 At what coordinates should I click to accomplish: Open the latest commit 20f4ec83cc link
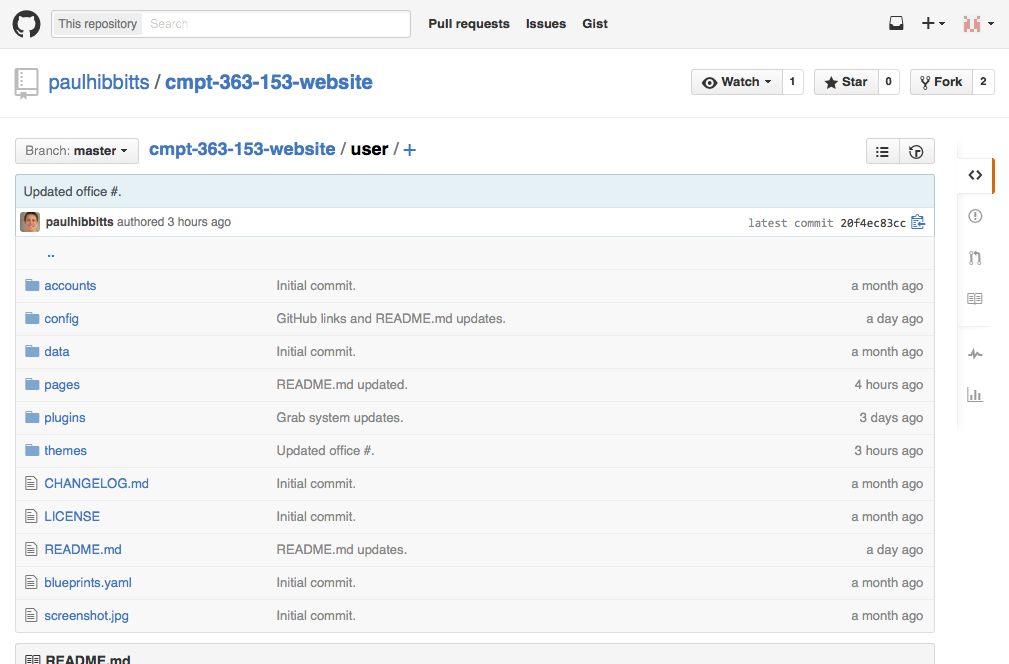pyautogui.click(x=873, y=223)
